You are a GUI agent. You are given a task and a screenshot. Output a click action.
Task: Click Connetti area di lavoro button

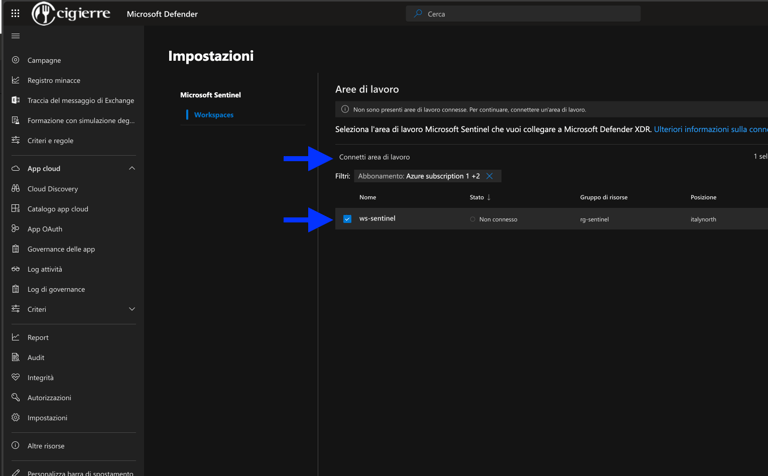coord(374,157)
